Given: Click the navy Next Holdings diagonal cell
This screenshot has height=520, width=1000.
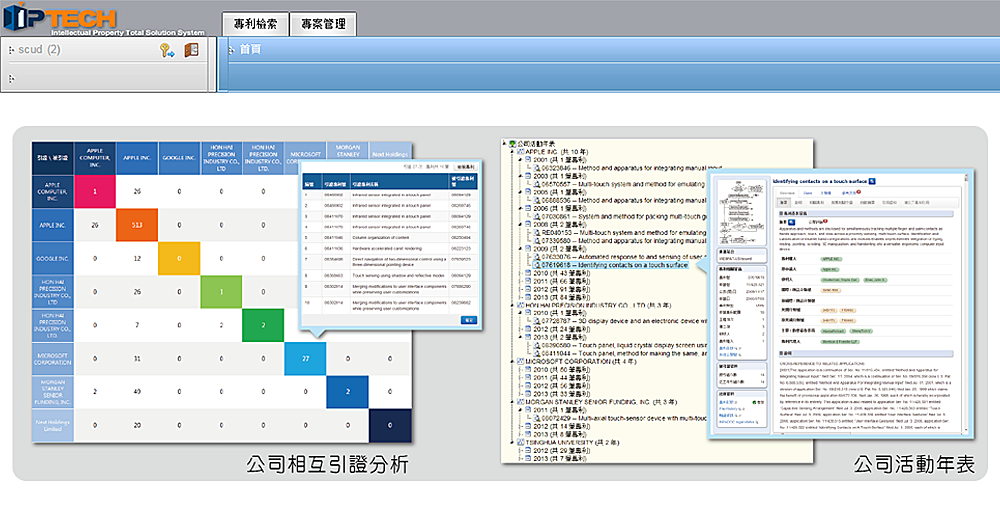Looking at the screenshot, I should [390, 426].
